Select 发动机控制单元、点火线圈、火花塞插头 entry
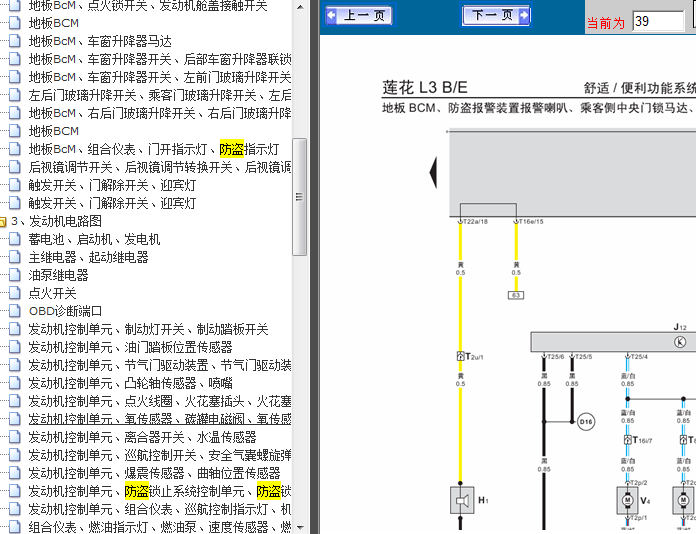696x534 pixels. (160, 401)
